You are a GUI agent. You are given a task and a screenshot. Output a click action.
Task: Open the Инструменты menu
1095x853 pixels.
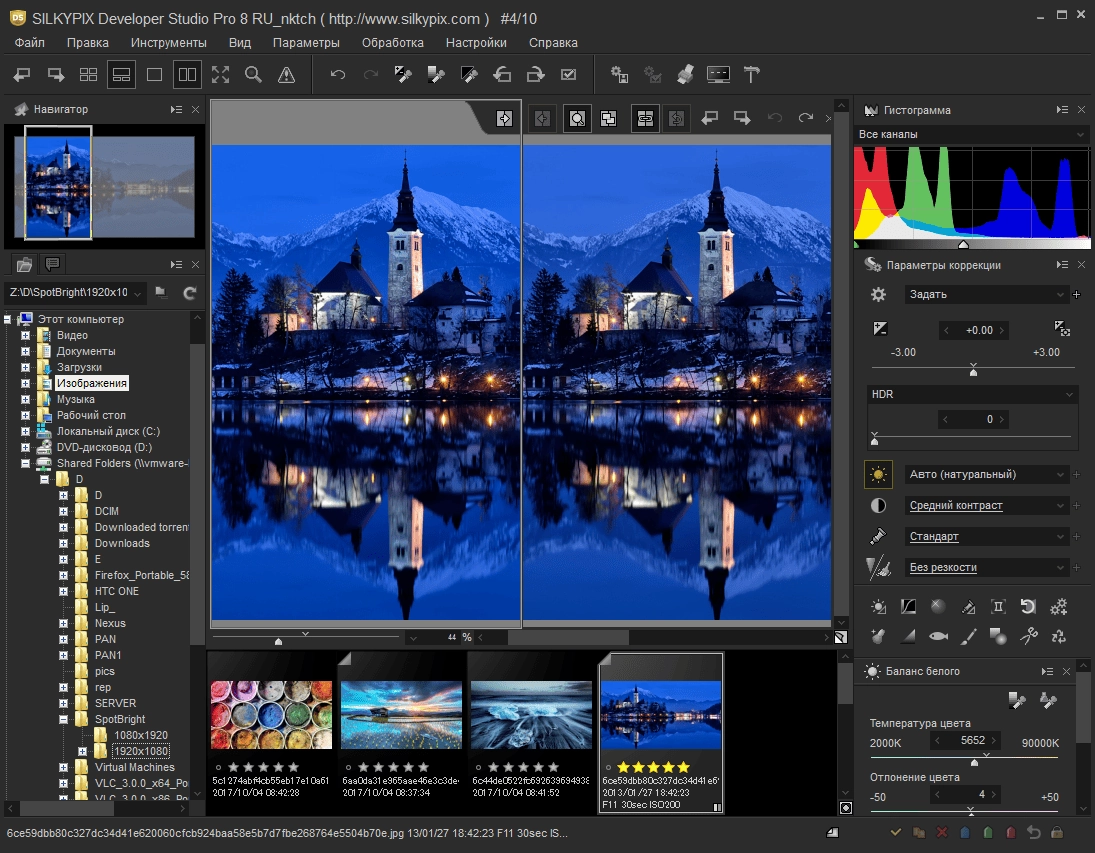coord(168,43)
